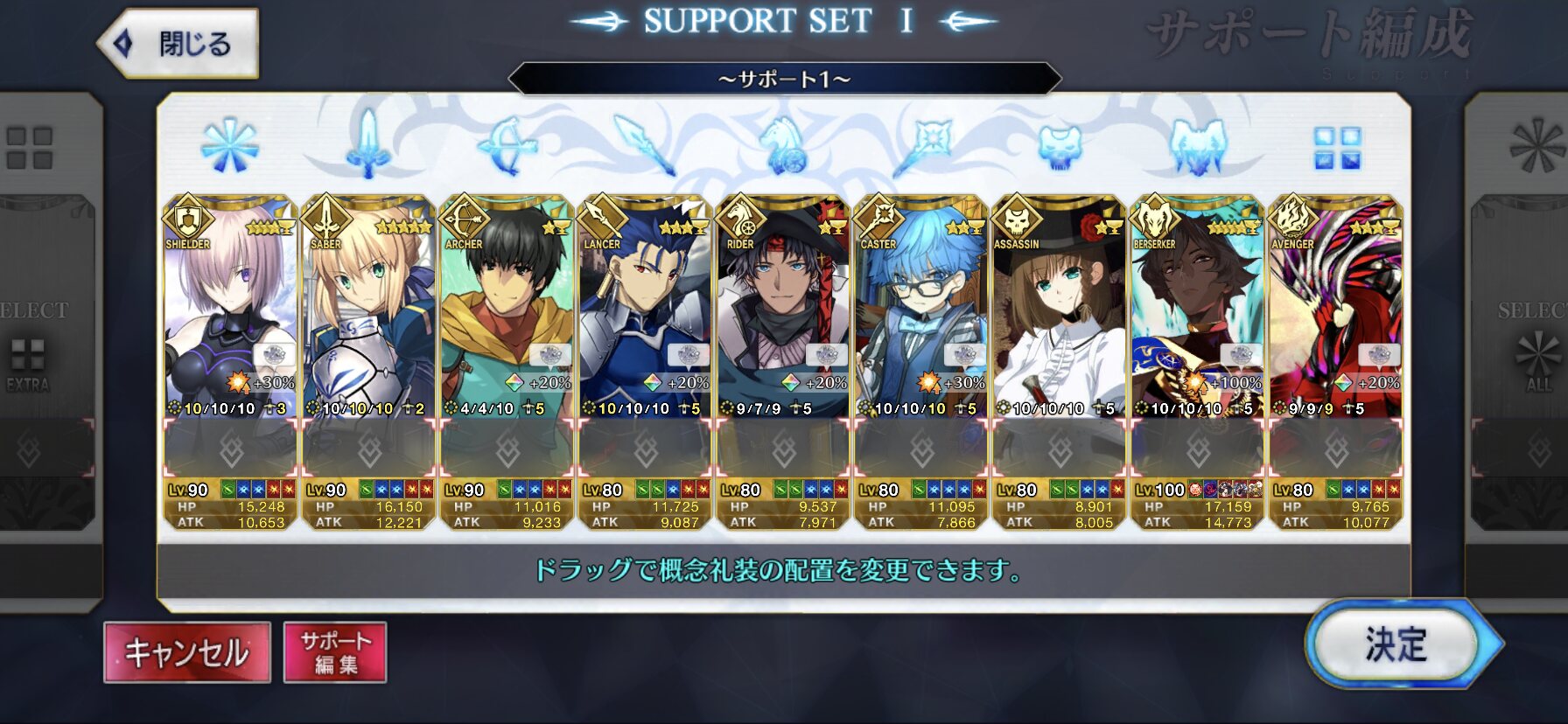Confirm with the 決定 button
This screenshot has width=1568, height=724.
[1398, 645]
